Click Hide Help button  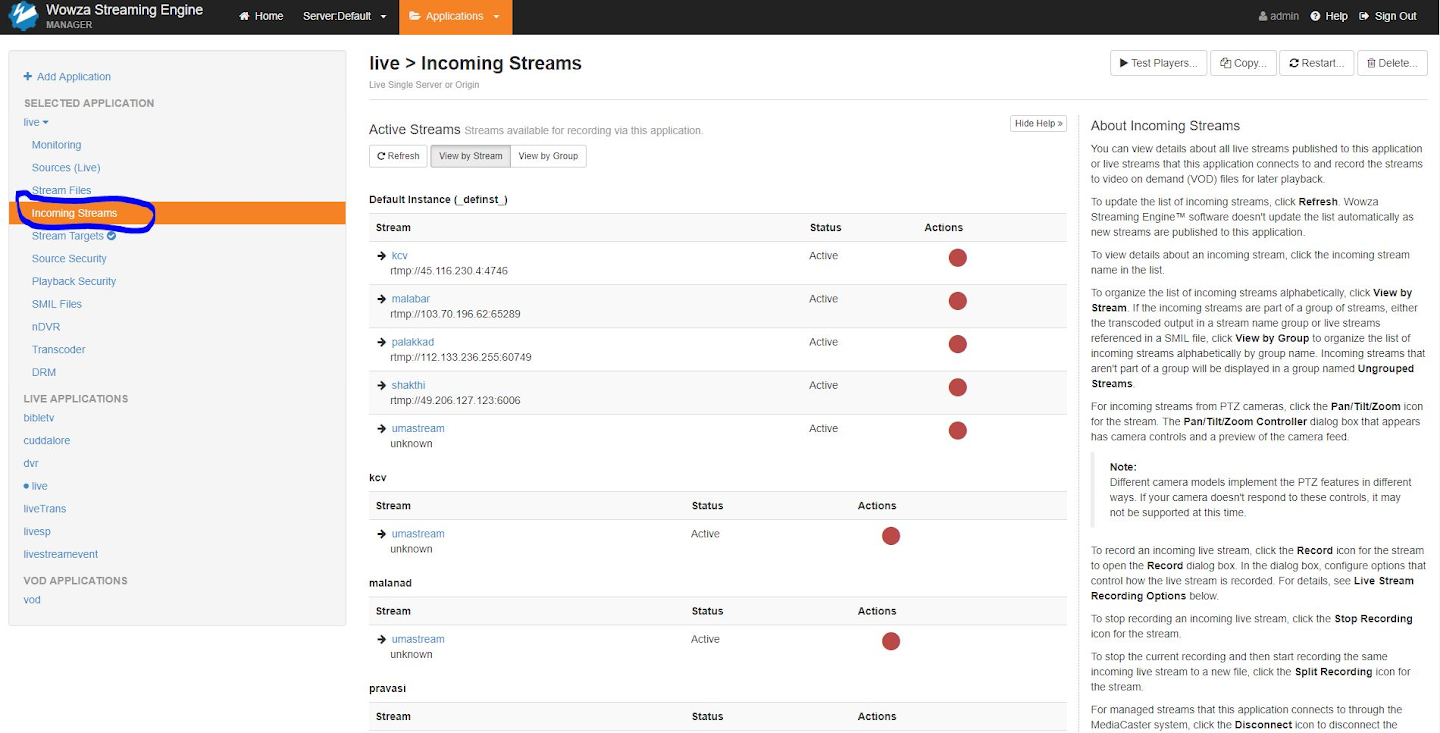click(1038, 123)
